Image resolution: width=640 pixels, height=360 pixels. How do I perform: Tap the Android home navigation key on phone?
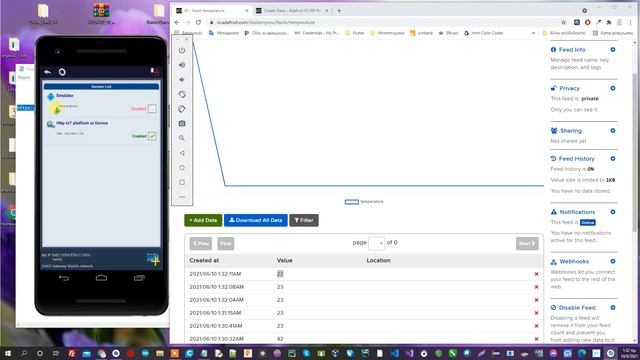click(101, 278)
